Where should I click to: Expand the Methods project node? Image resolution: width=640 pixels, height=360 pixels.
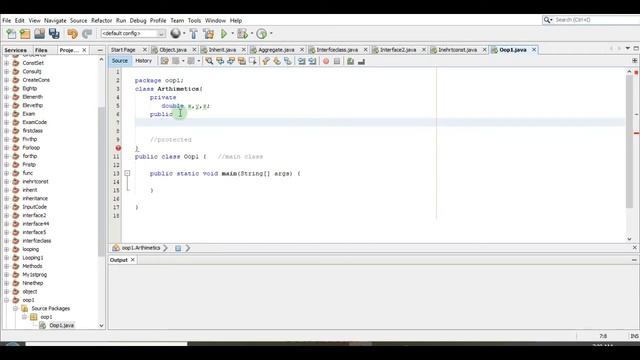7,266
